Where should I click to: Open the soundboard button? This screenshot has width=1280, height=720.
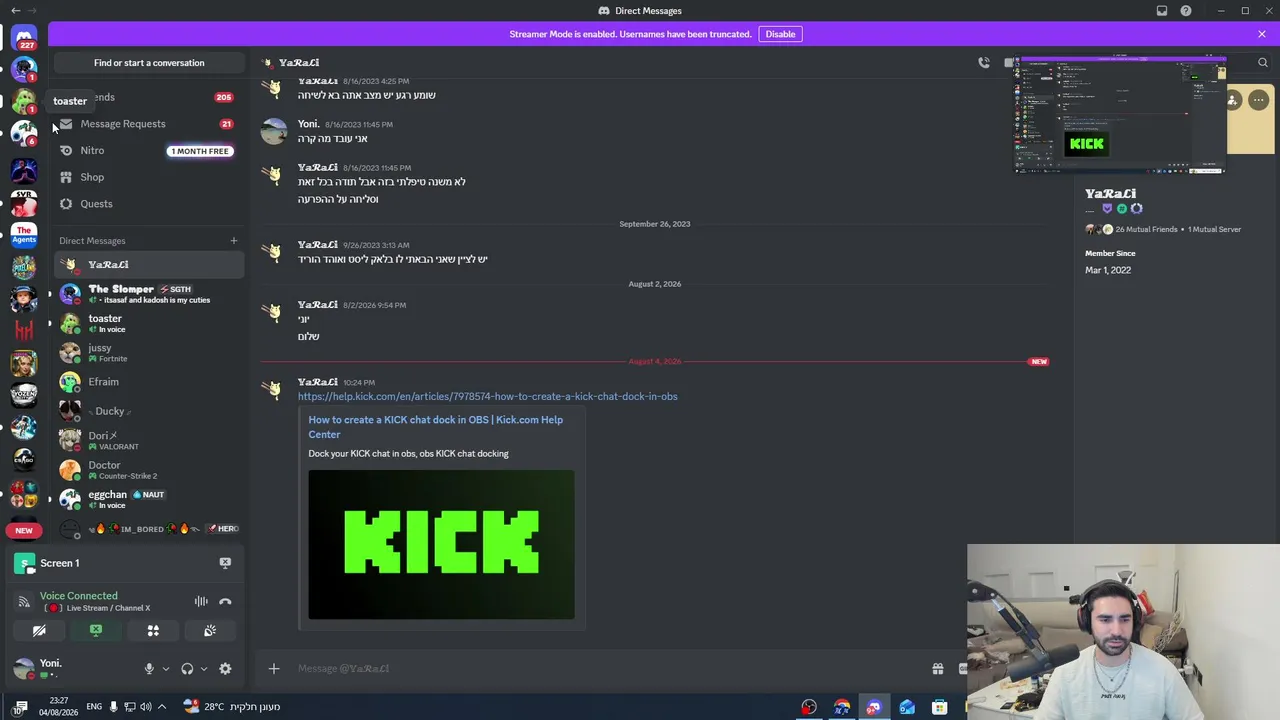coord(210,631)
